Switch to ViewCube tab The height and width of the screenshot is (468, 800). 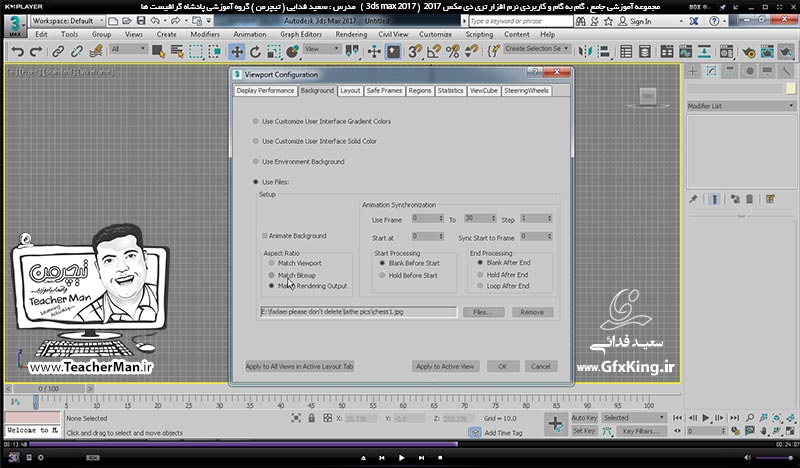click(x=483, y=91)
